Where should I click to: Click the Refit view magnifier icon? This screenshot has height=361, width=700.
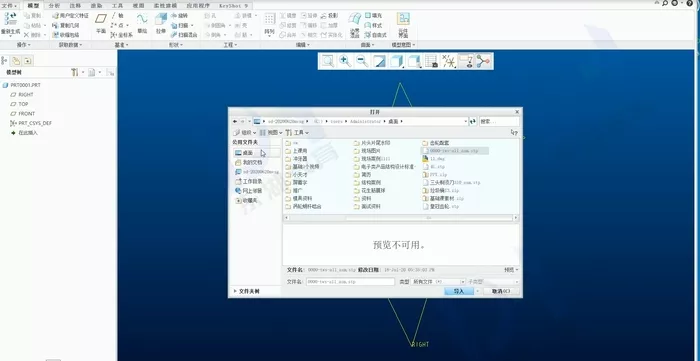(x=328, y=61)
